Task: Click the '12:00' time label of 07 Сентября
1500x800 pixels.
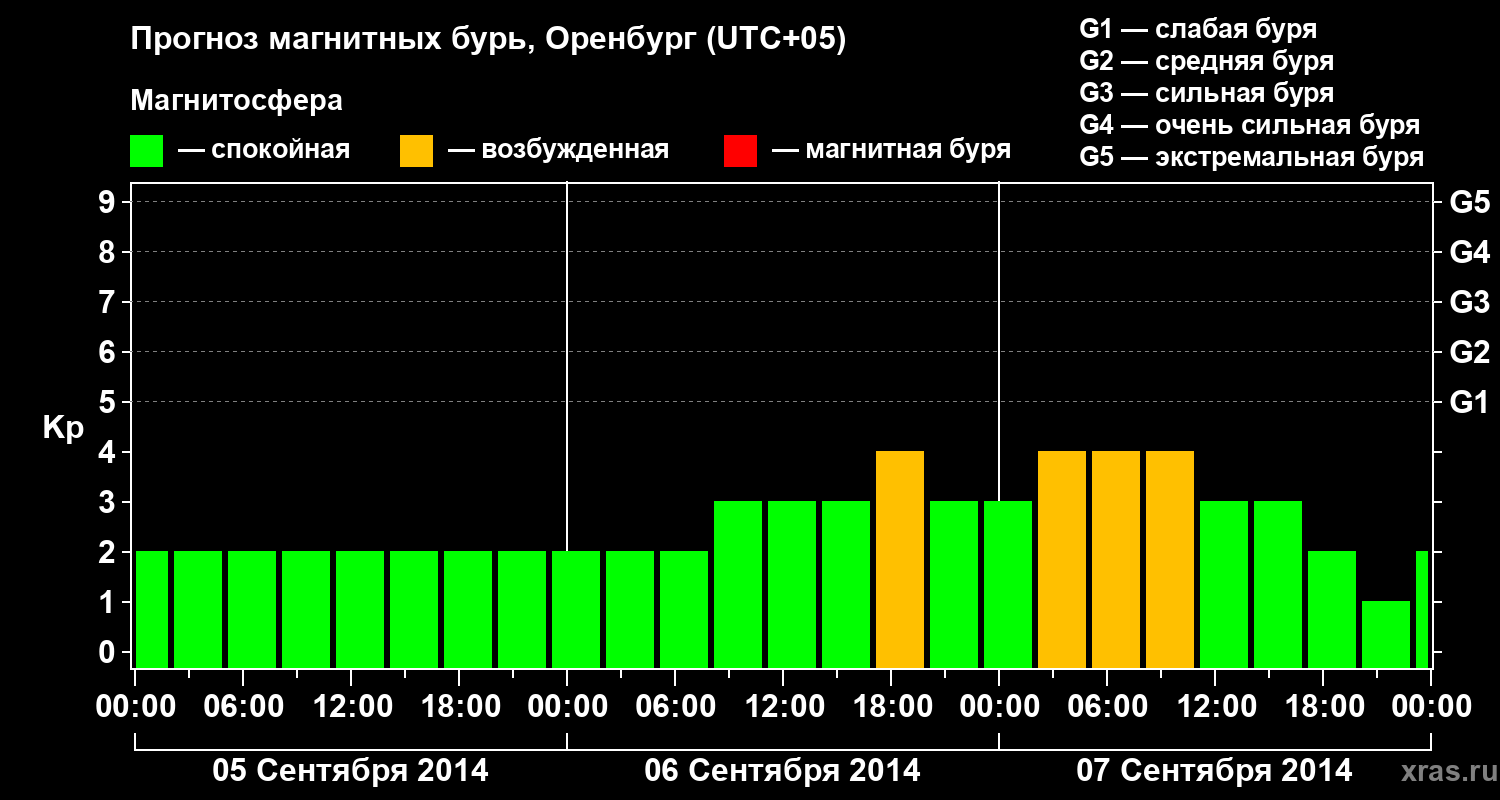Action: (1217, 707)
